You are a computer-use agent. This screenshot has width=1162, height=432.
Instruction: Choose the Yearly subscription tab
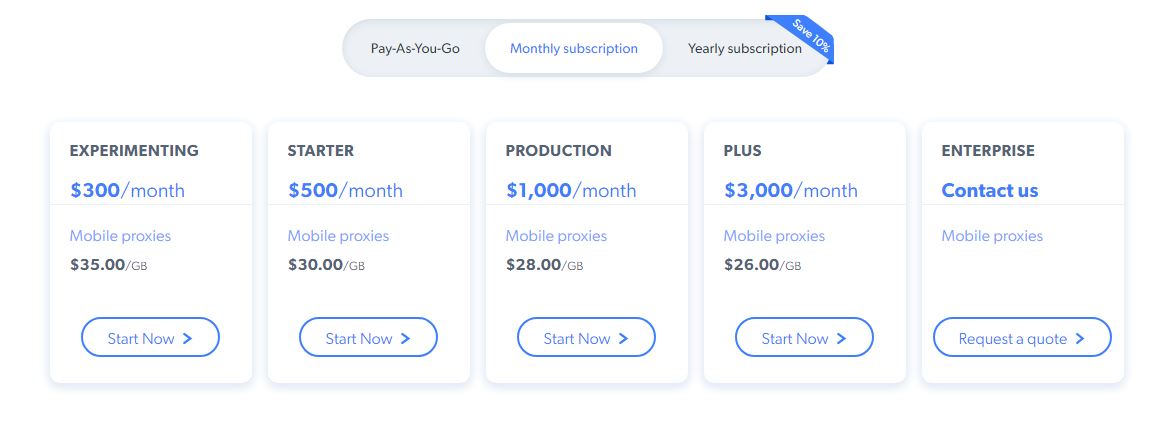(744, 48)
